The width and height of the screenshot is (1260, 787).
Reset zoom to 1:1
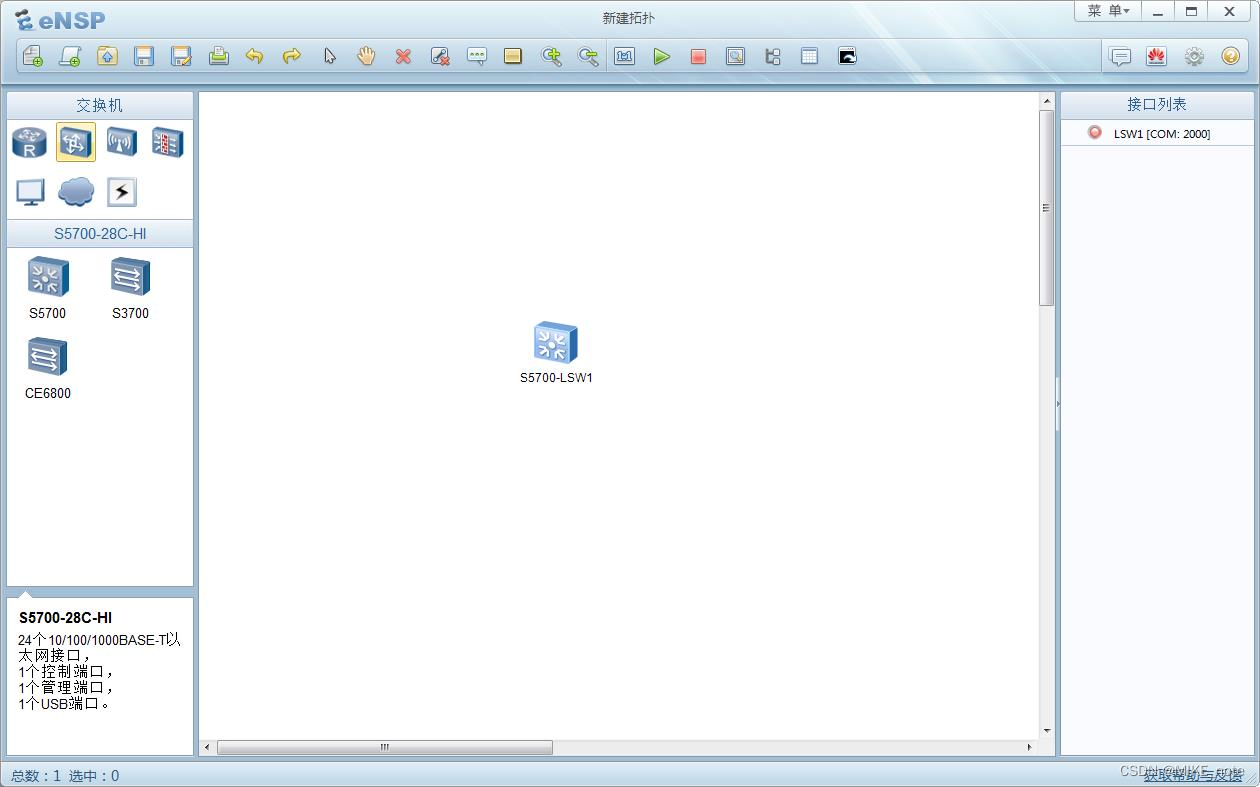[x=625, y=56]
